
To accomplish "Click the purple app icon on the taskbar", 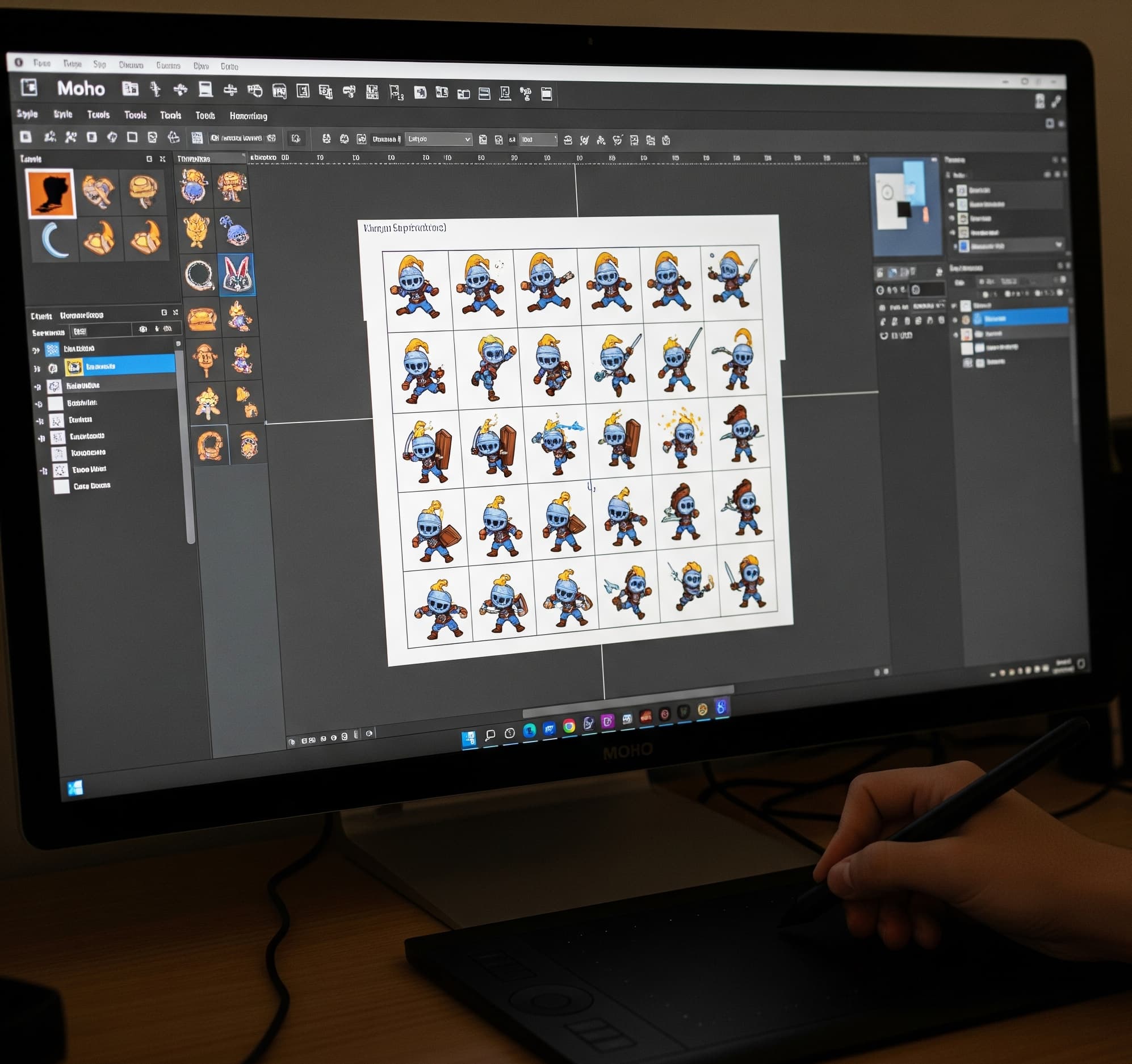I will [607, 721].
